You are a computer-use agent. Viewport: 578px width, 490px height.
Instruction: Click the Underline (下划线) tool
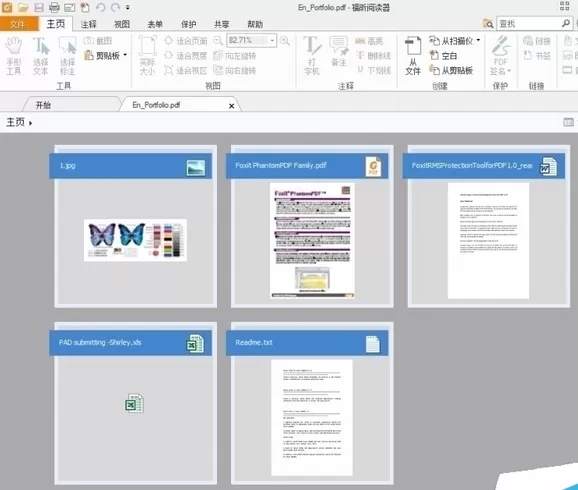point(374,70)
